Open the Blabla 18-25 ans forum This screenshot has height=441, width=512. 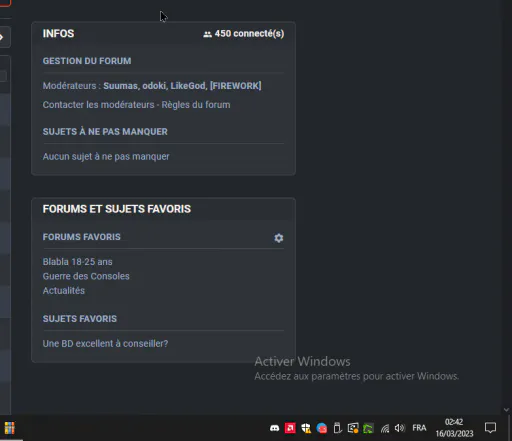coord(77,262)
